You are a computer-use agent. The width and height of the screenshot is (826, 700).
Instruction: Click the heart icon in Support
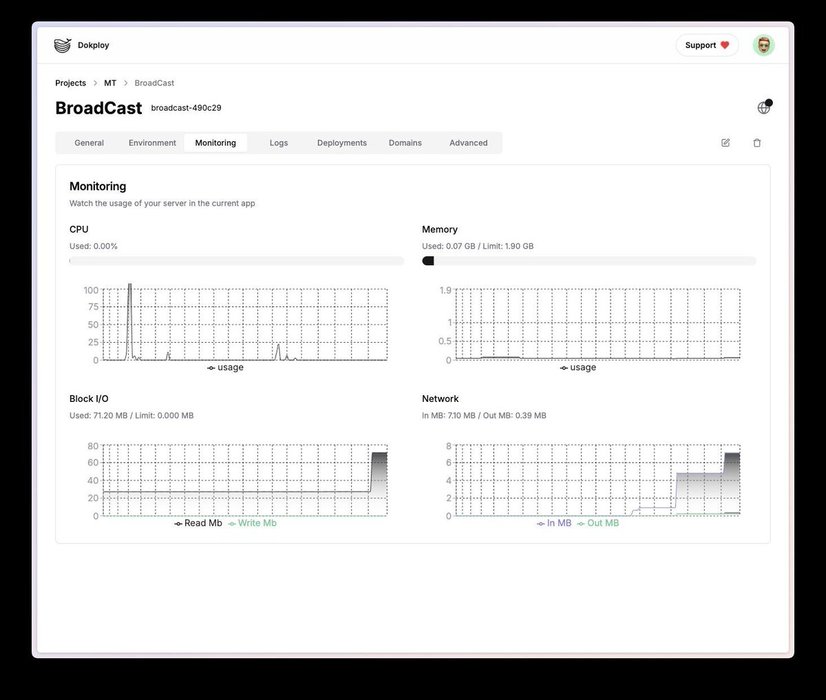point(725,45)
